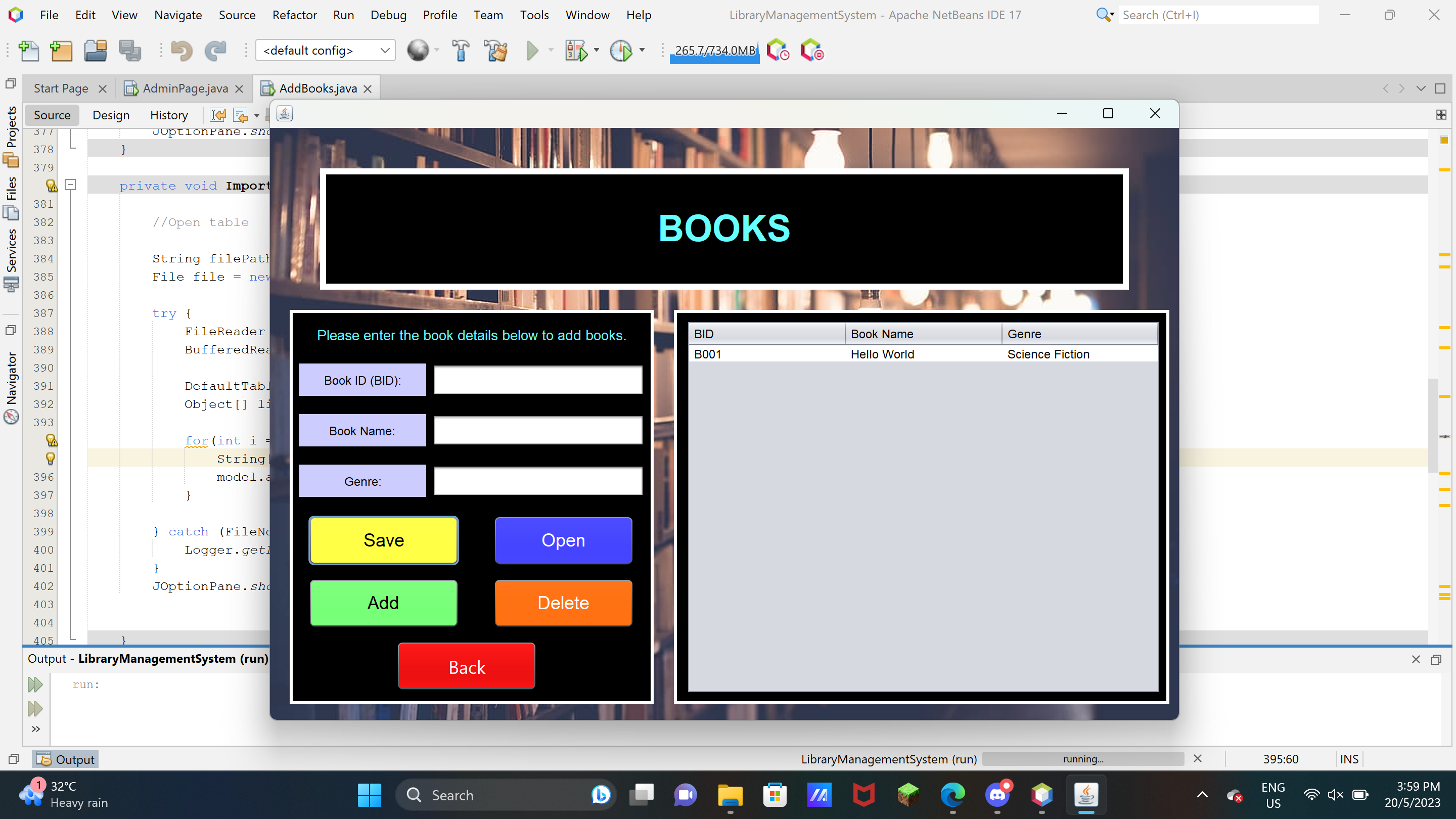The width and height of the screenshot is (1456, 819).
Task: Click the Debug Project toolbar icon
Action: click(576, 51)
